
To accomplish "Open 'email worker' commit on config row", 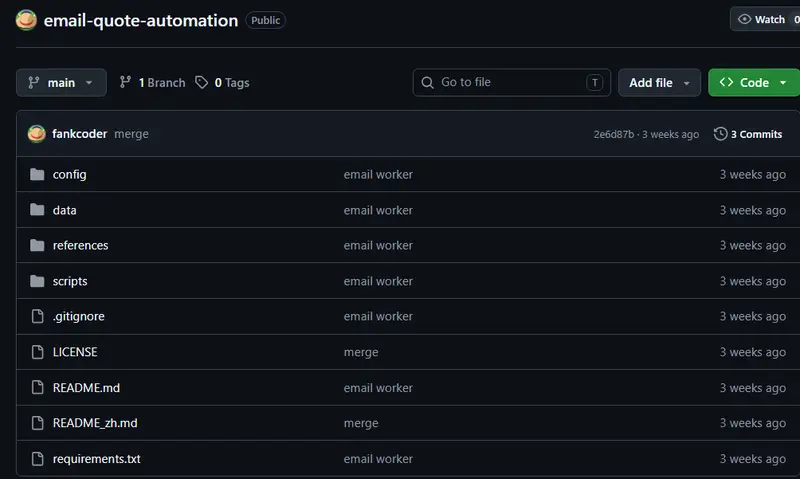I will point(378,174).
